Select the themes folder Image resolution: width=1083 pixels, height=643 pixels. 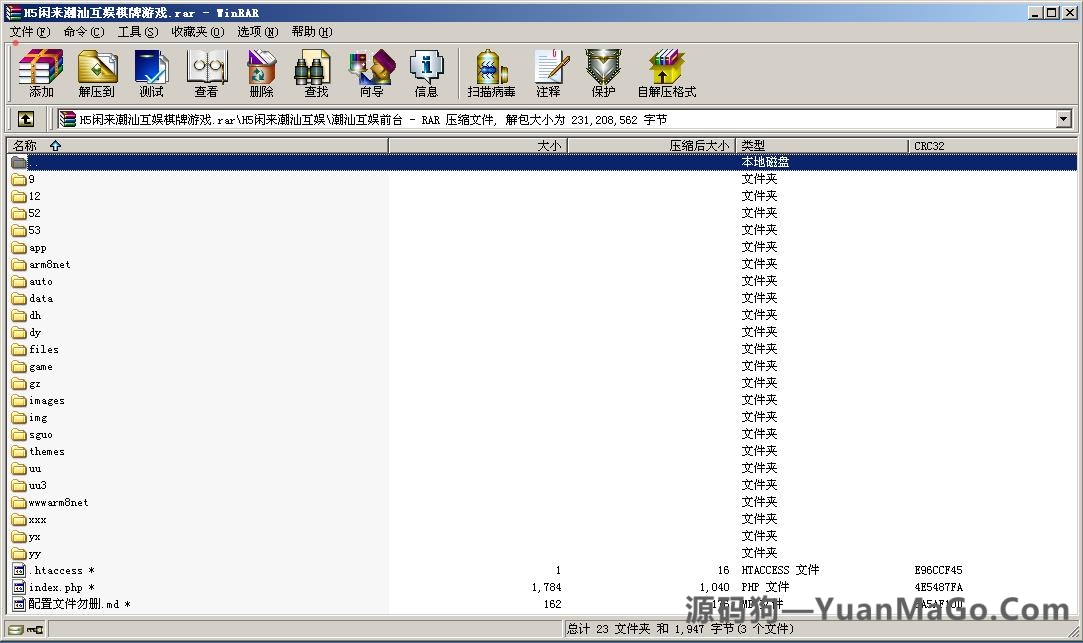tap(48, 451)
